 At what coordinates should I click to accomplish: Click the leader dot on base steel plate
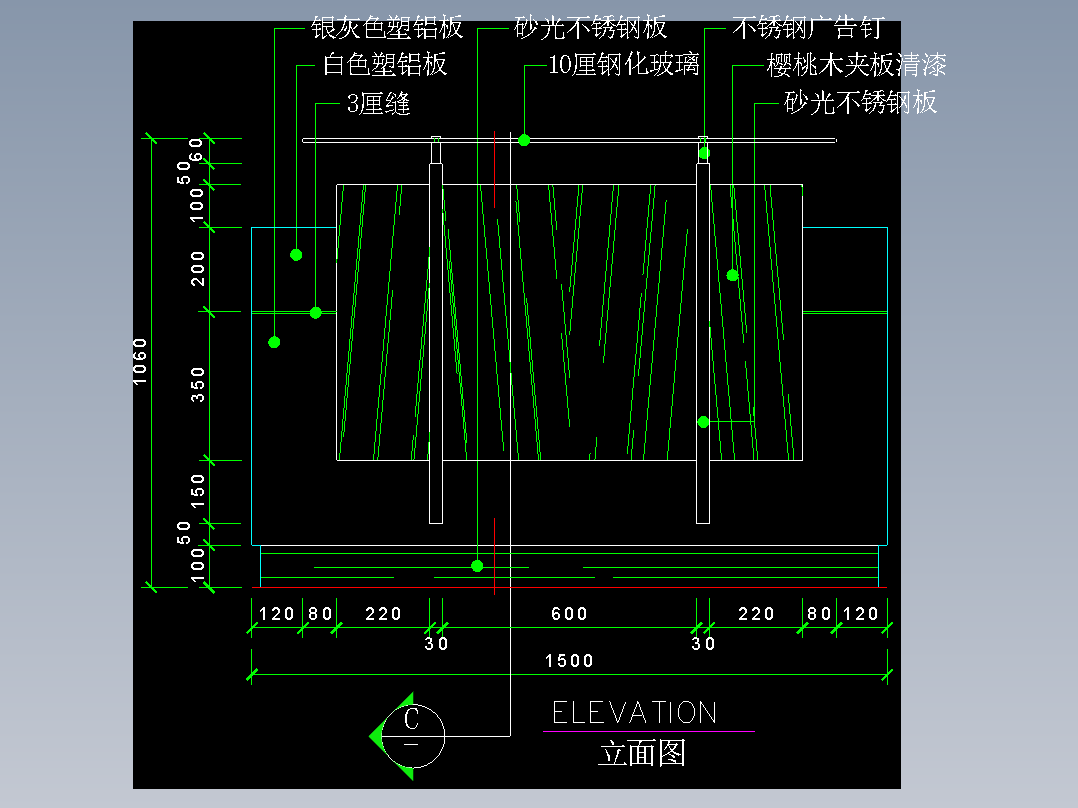477,566
